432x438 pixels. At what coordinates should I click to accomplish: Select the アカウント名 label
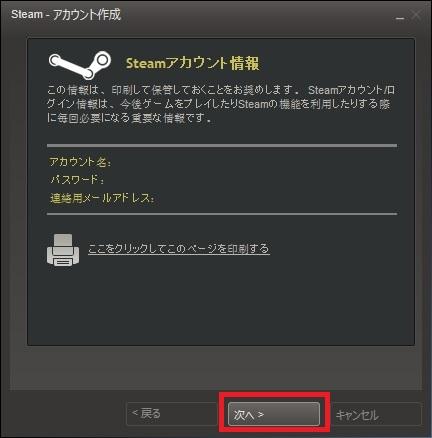coord(80,162)
